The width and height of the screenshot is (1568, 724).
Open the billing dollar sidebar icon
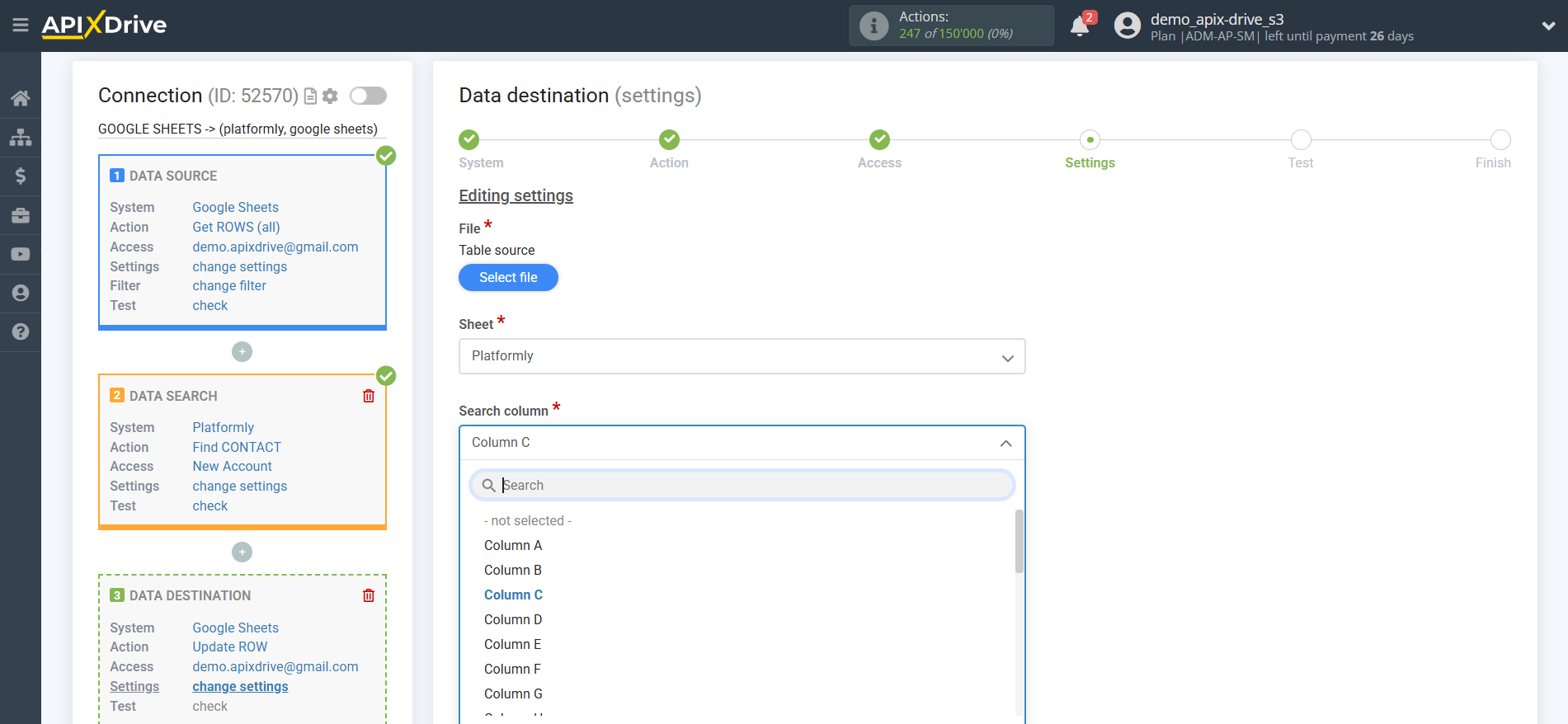click(21, 176)
